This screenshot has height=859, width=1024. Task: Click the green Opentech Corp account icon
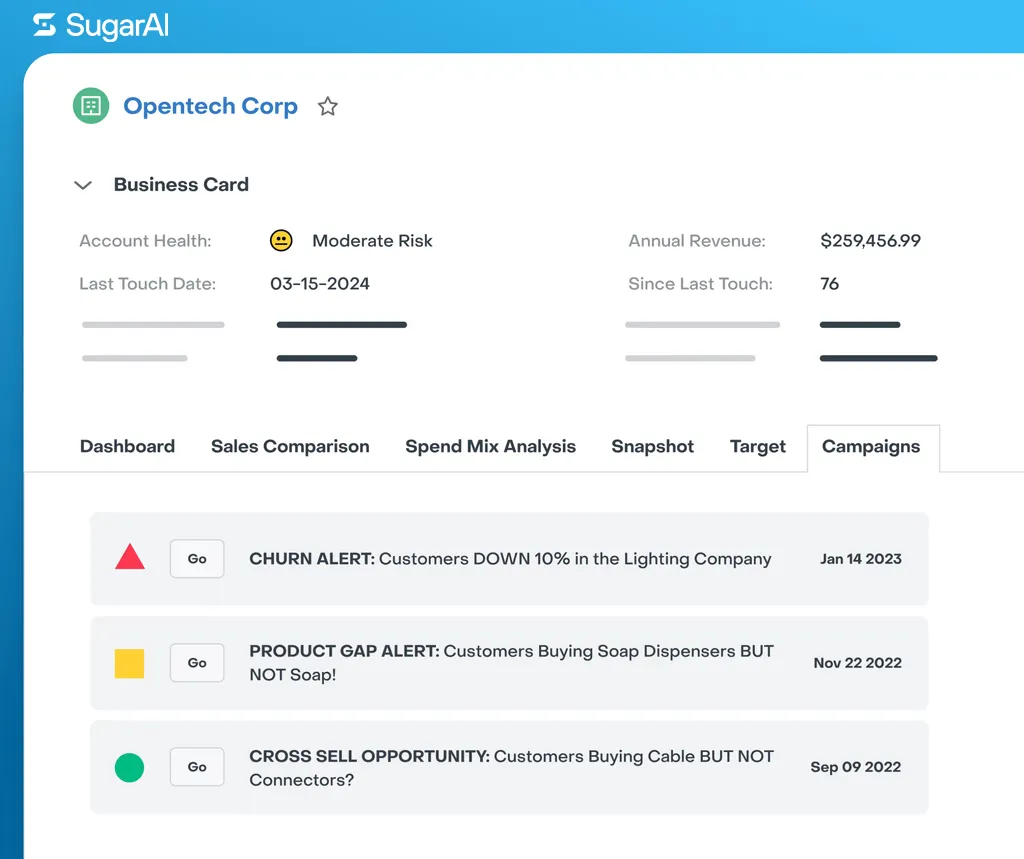(91, 106)
